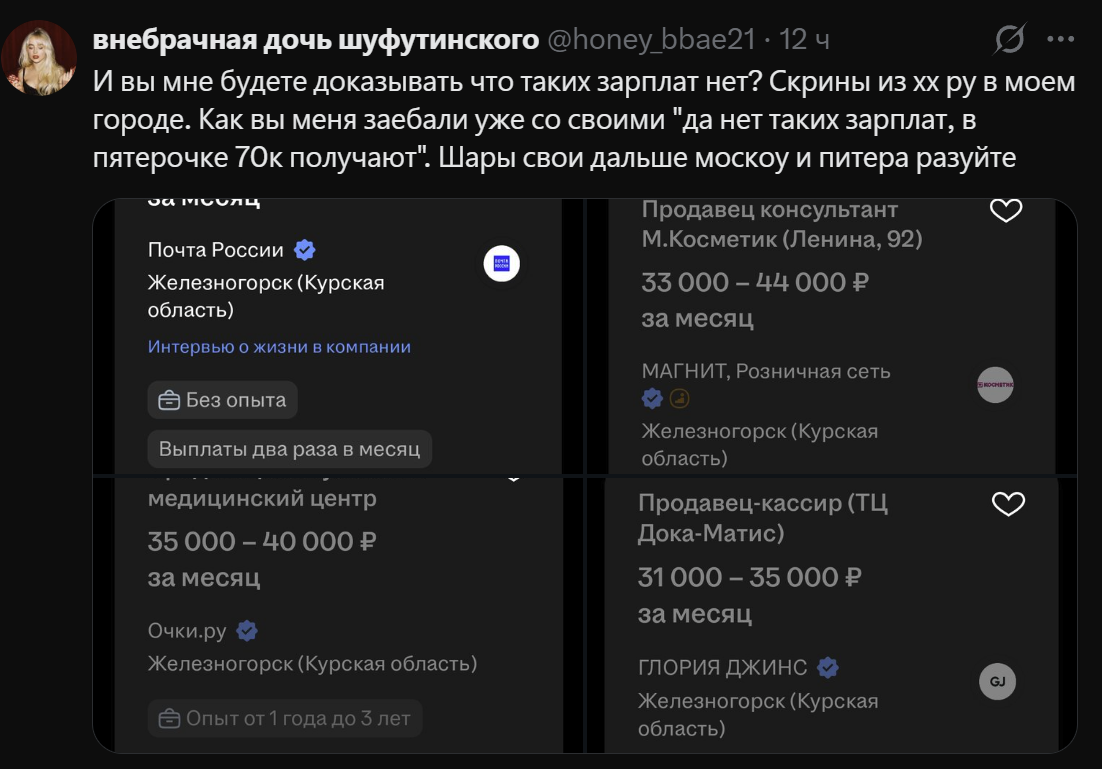Open the author's profile avatar
Image resolution: width=1102 pixels, height=769 pixels.
click(39, 58)
